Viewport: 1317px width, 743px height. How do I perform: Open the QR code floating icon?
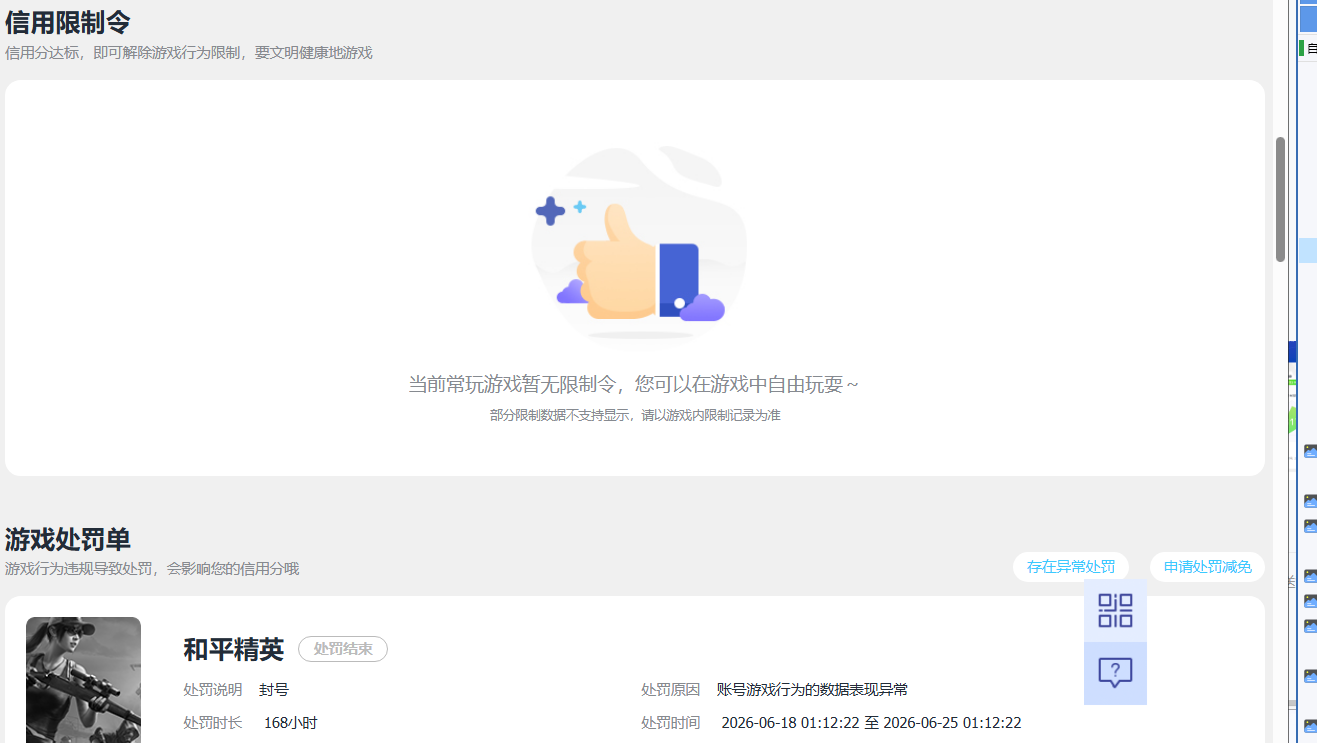pyautogui.click(x=1115, y=610)
